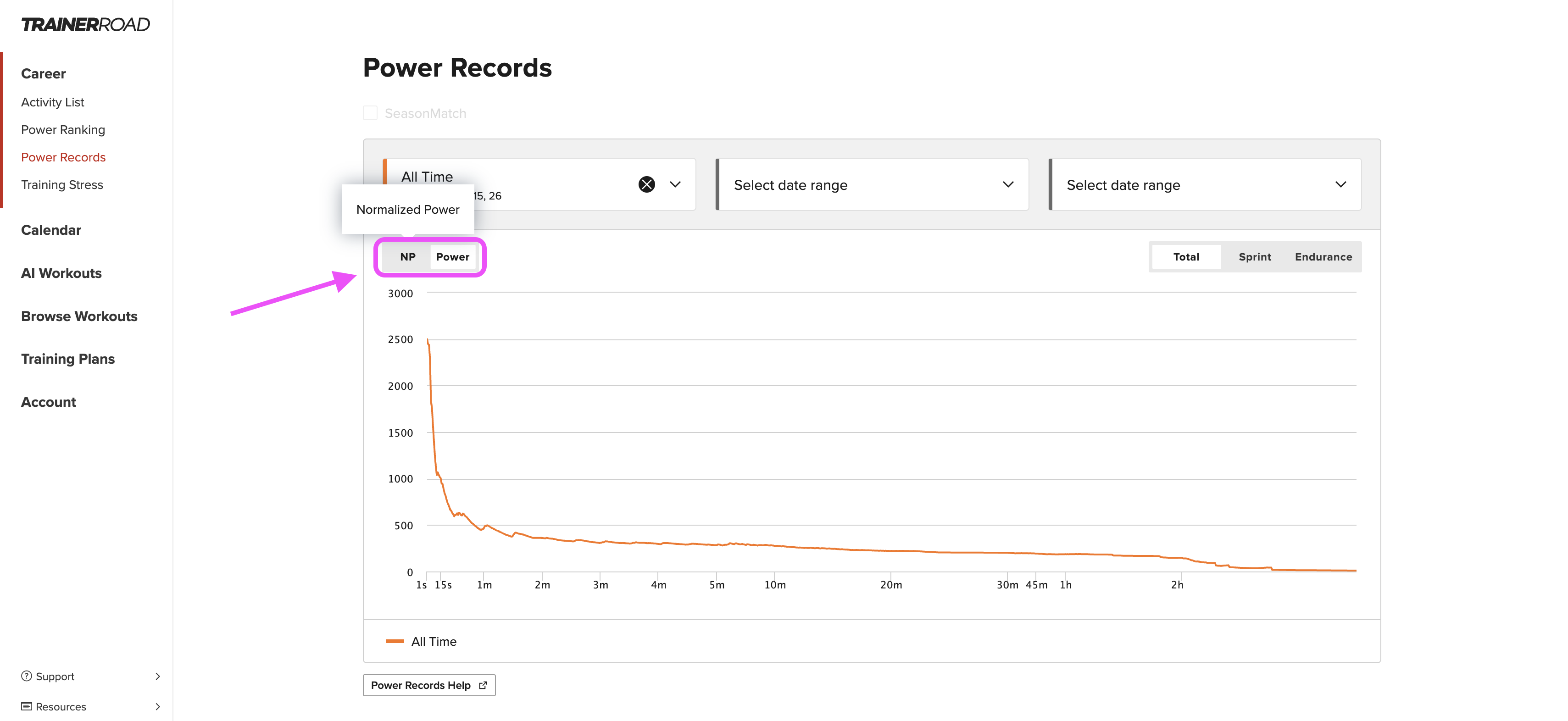Click the All Time legend label
This screenshot has height=721, width=1568.
[x=434, y=641]
